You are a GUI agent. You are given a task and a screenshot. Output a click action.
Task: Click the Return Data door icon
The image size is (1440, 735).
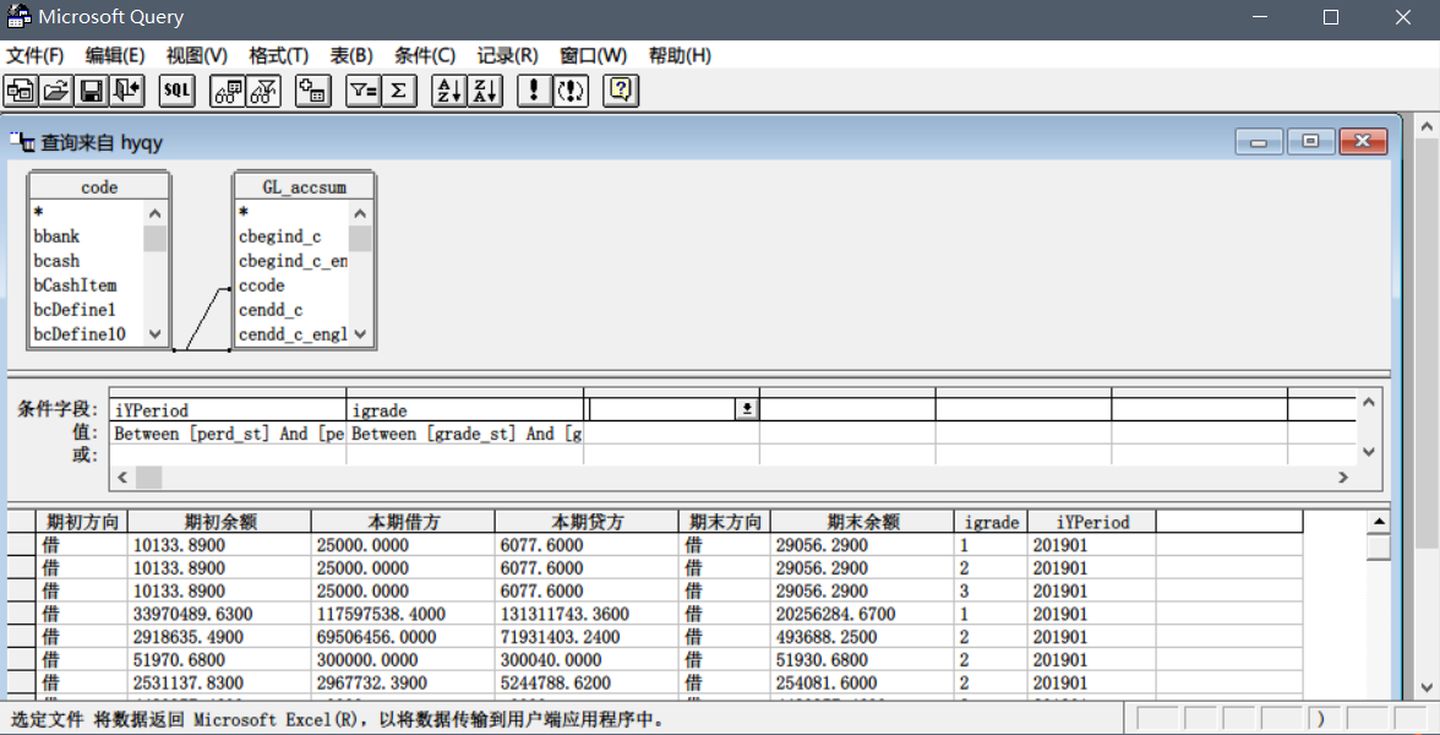127,91
